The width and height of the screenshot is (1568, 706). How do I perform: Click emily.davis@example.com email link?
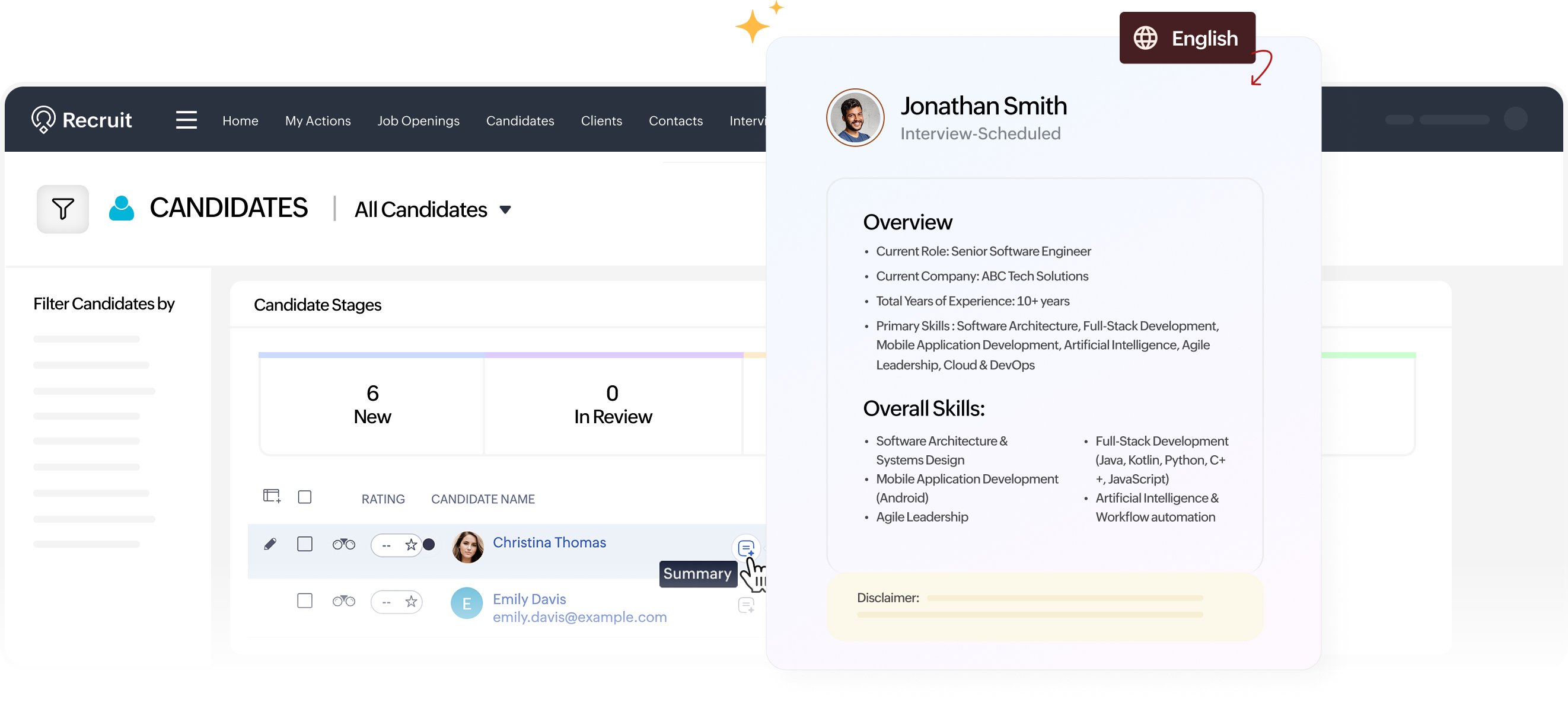579,616
